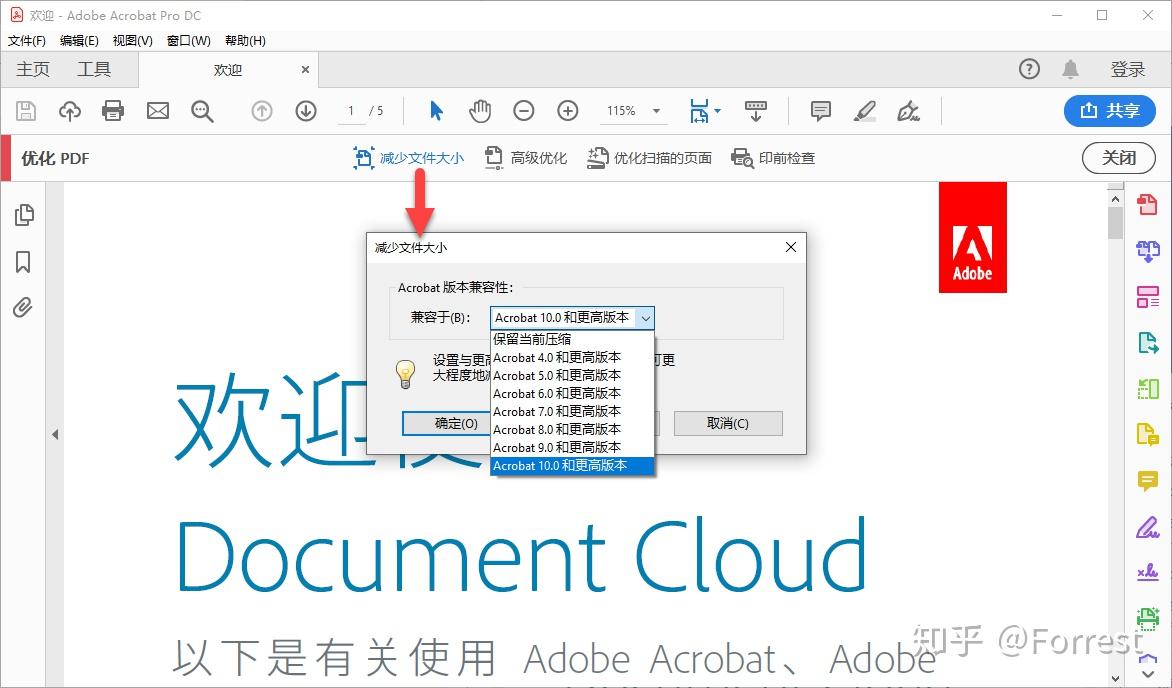
Task: Open the Bookmarks panel
Action: click(x=23, y=262)
